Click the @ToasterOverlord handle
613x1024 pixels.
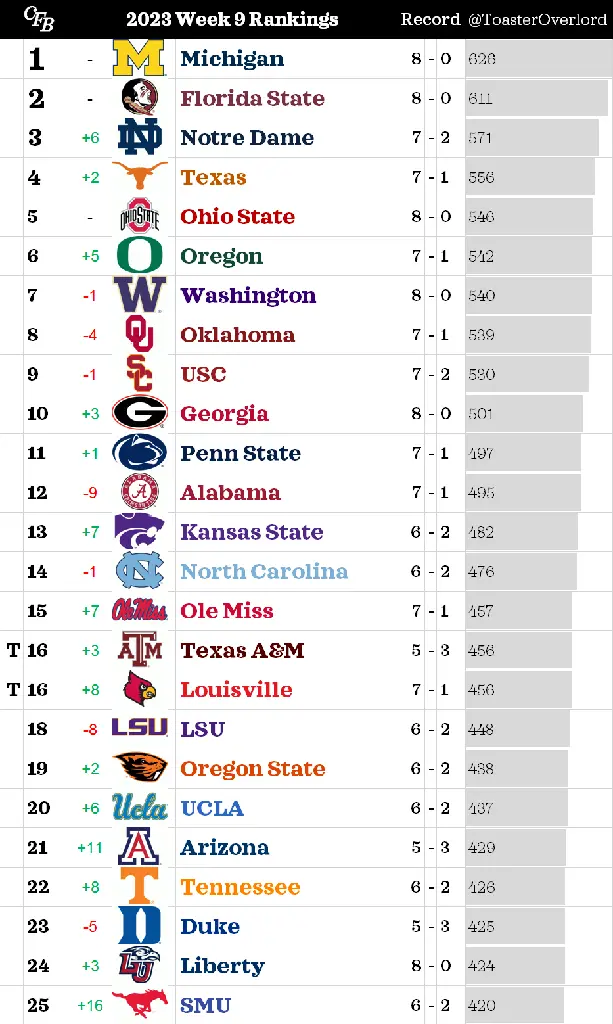537,20
